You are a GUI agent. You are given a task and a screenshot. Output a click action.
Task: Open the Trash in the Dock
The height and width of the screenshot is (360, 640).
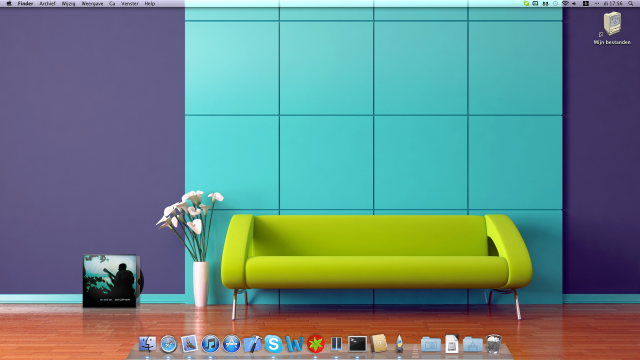point(493,344)
